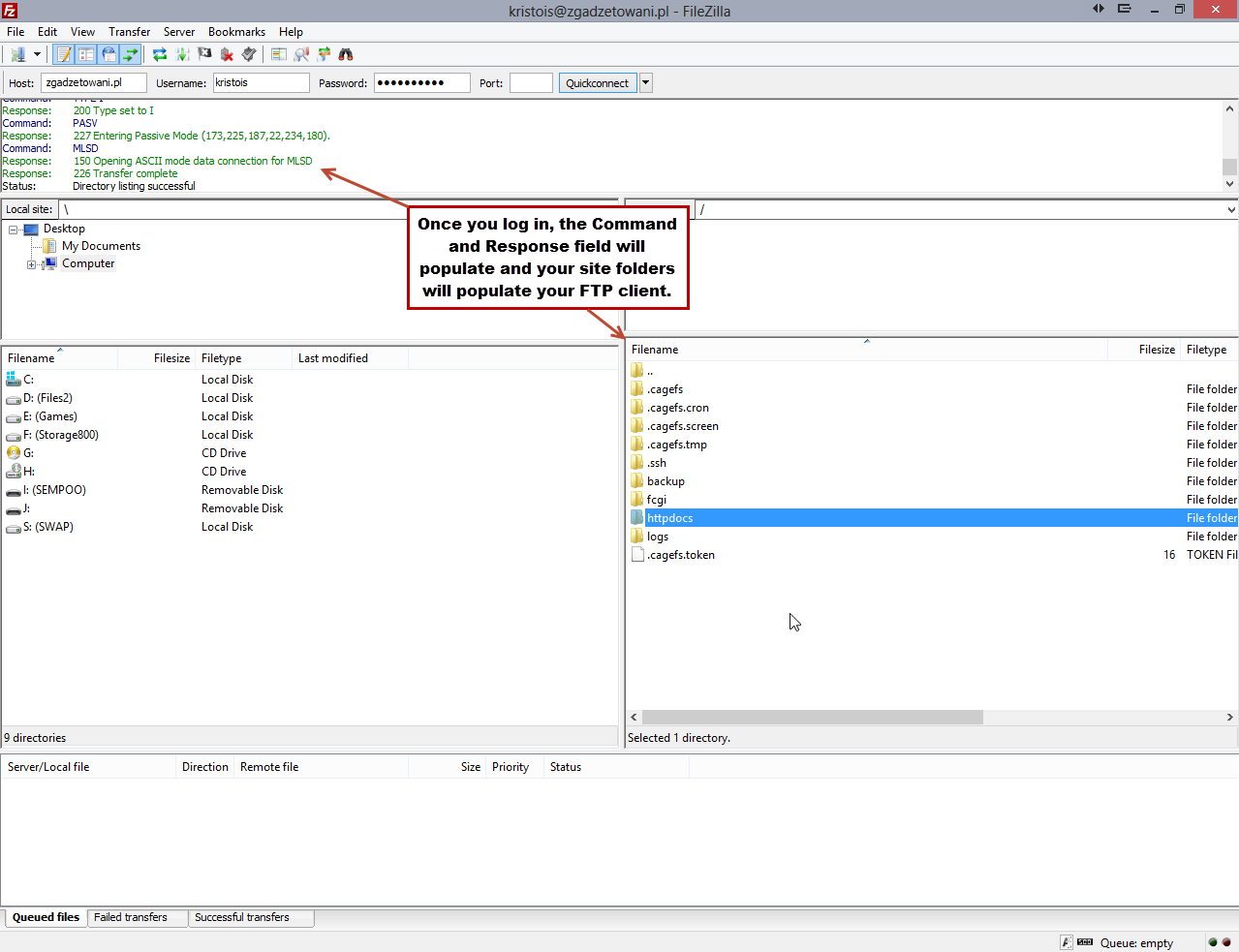Click the removable disk icon beside I: (SEMPOO)
This screenshot has width=1239, height=952.
[14, 490]
